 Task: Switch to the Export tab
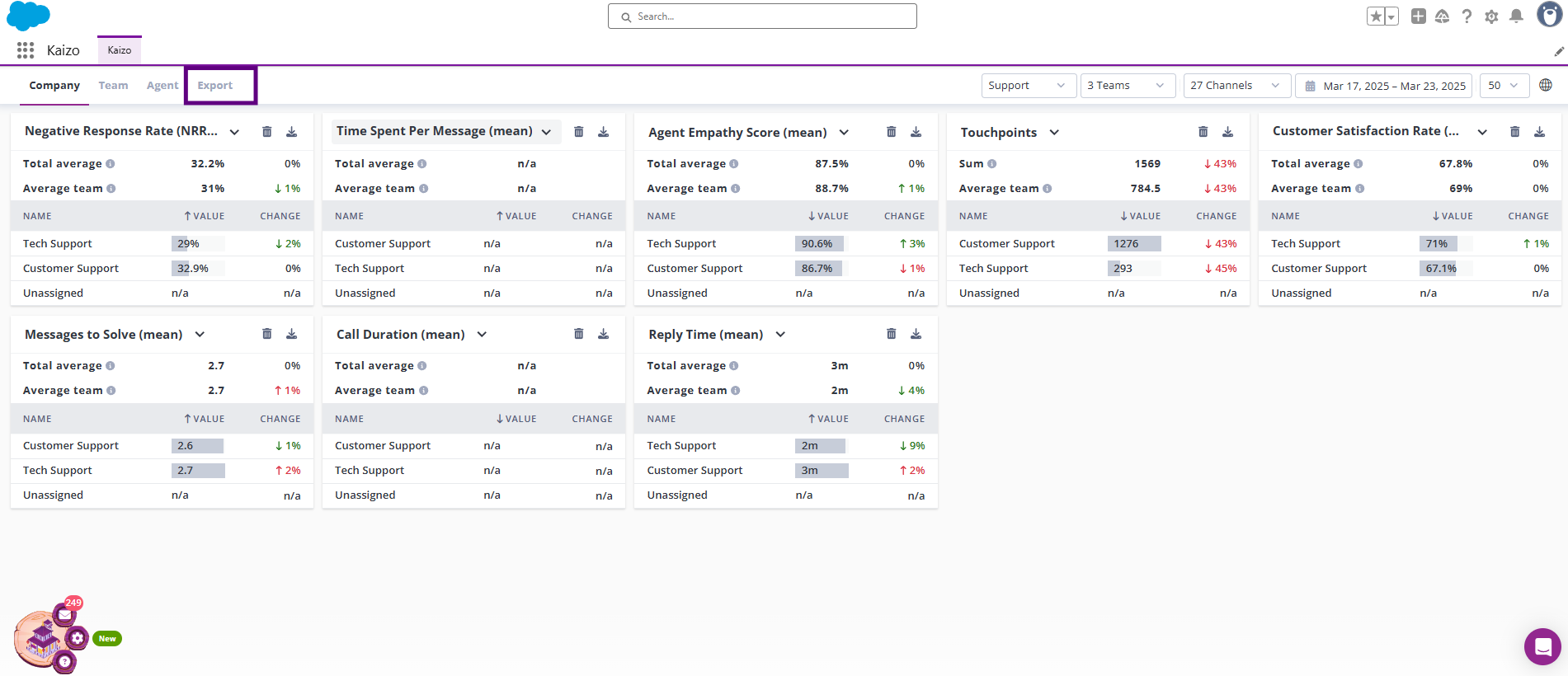pyautogui.click(x=215, y=86)
